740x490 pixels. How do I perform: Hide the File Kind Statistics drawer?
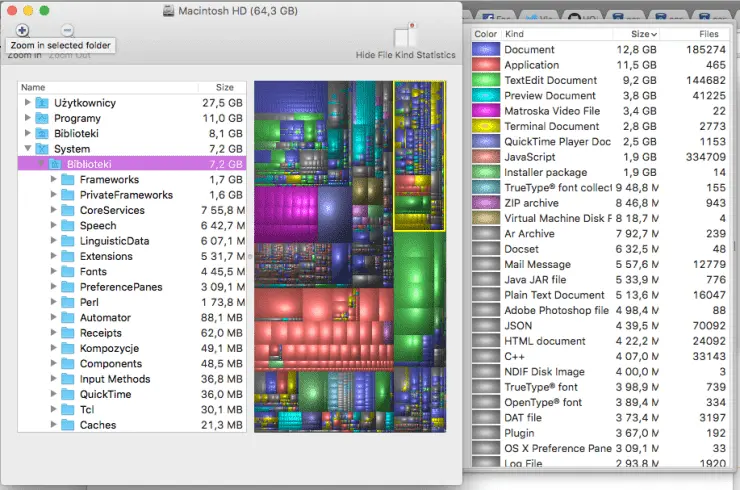pyautogui.click(x=406, y=38)
